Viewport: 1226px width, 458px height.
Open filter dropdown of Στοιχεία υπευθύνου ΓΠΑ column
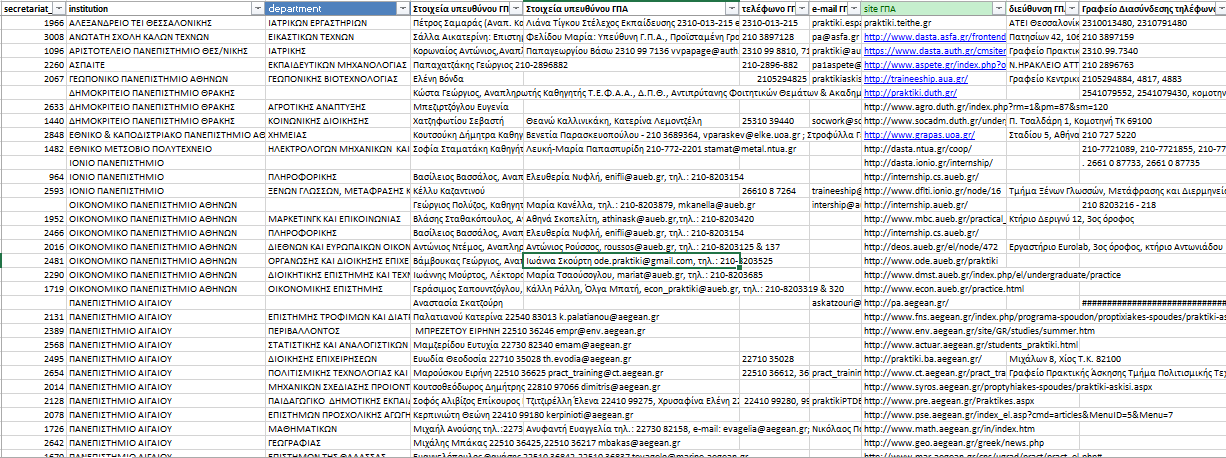tap(733, 7)
